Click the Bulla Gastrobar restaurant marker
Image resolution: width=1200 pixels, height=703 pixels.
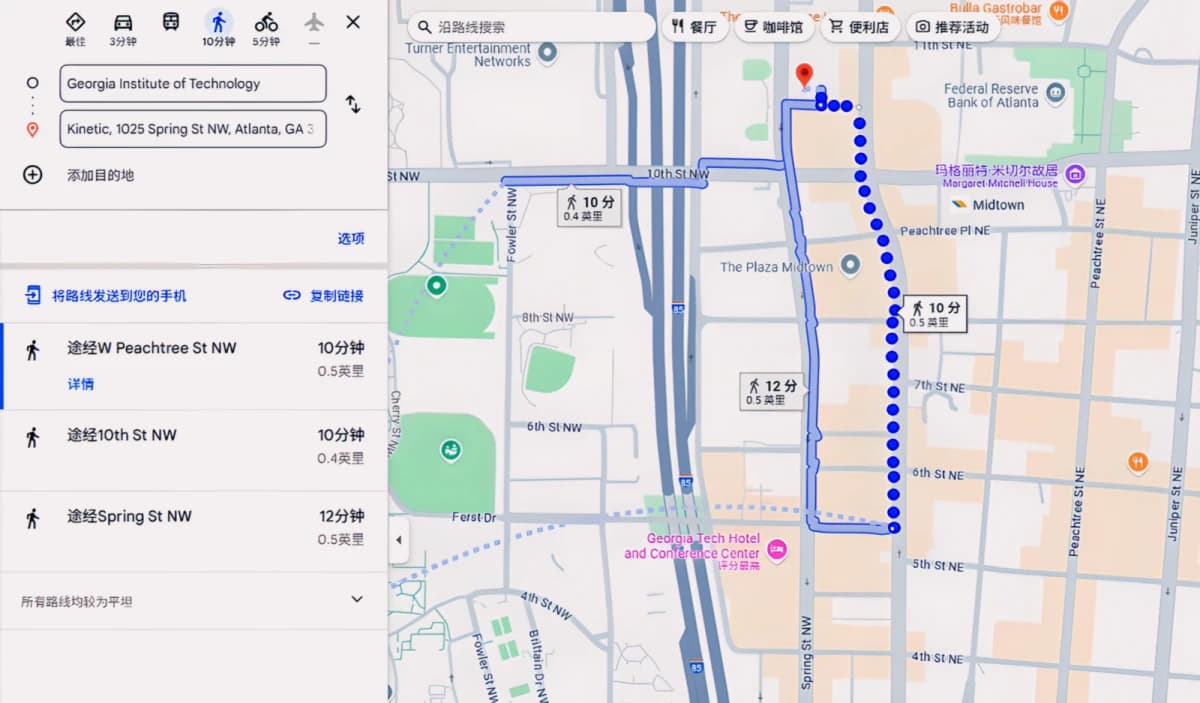pyautogui.click(x=1060, y=9)
